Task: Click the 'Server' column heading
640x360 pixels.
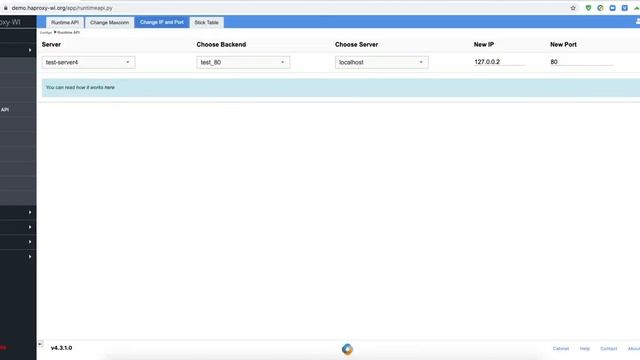Action: pyautogui.click(x=51, y=44)
